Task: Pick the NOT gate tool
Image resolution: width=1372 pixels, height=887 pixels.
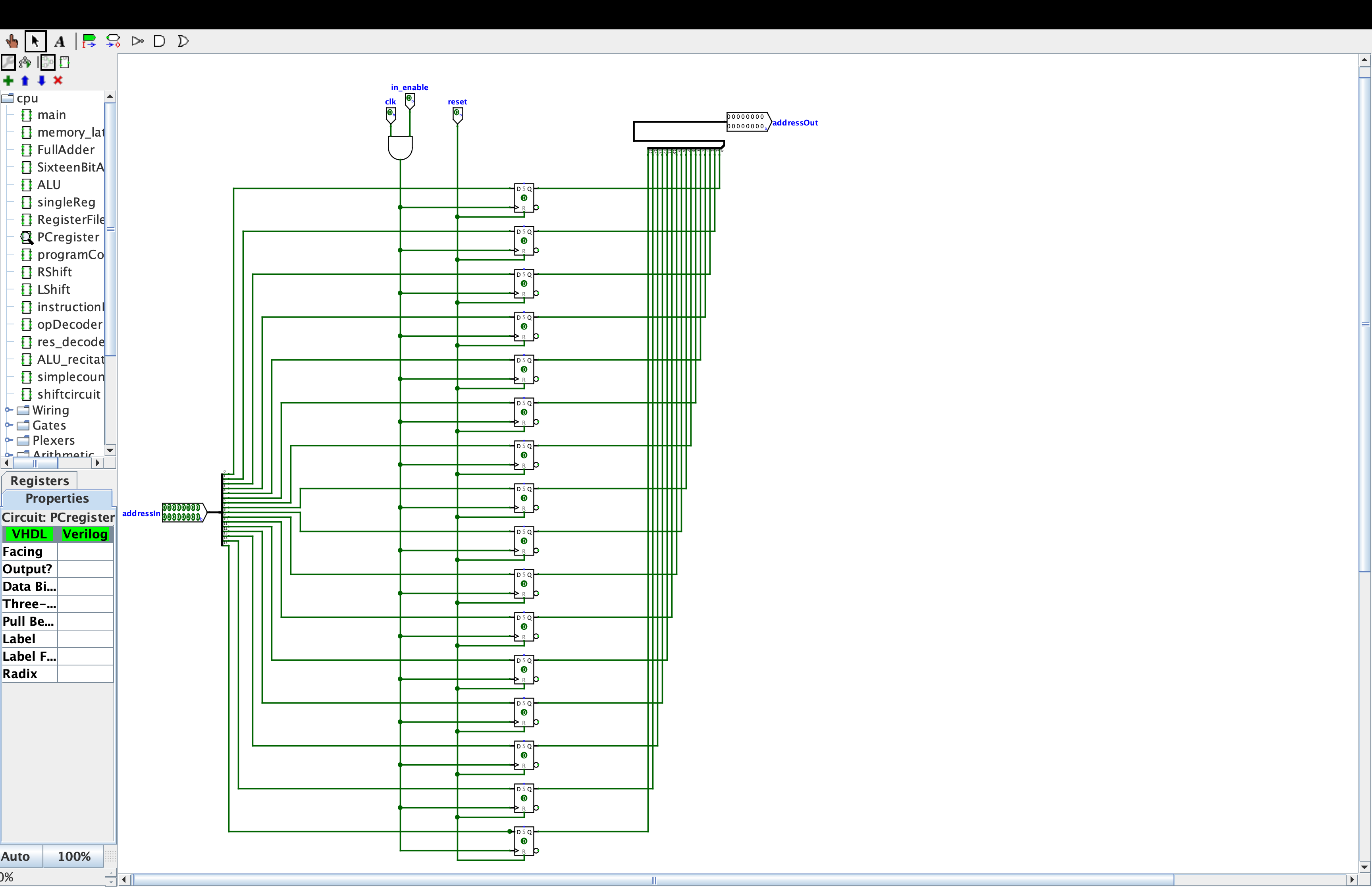Action: click(137, 41)
